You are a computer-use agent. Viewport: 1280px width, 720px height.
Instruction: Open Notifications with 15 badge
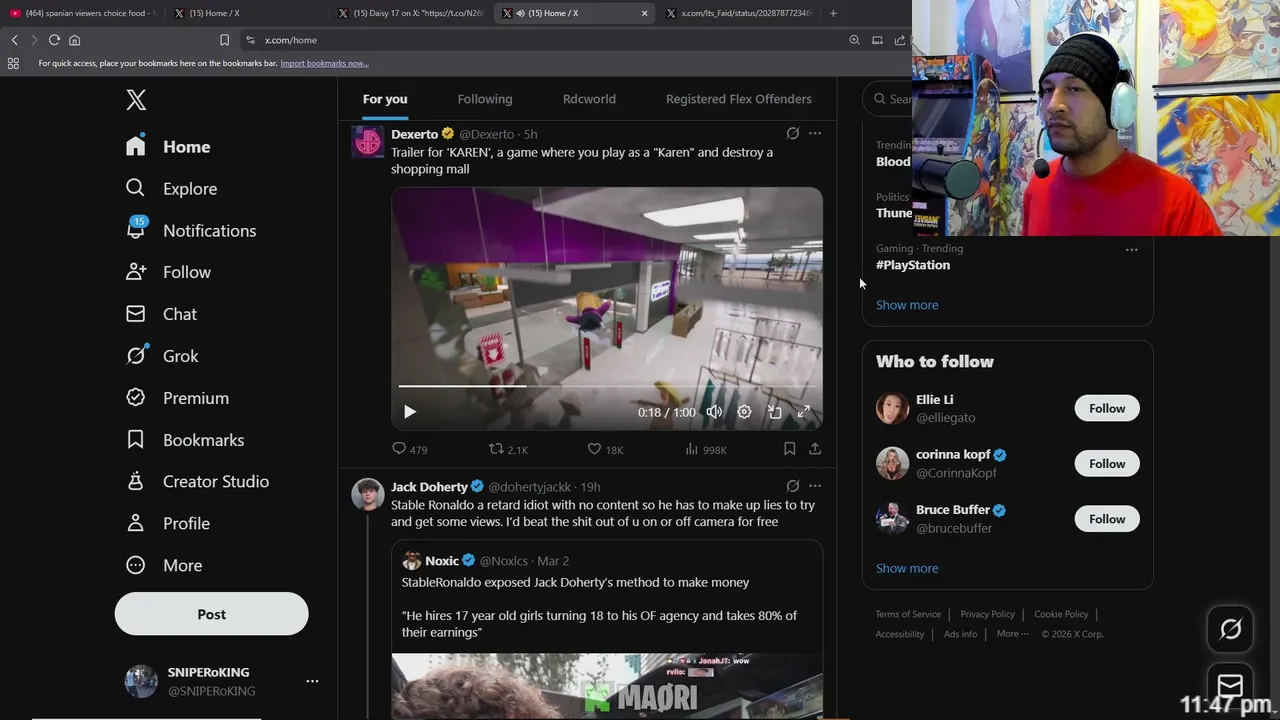click(x=191, y=230)
